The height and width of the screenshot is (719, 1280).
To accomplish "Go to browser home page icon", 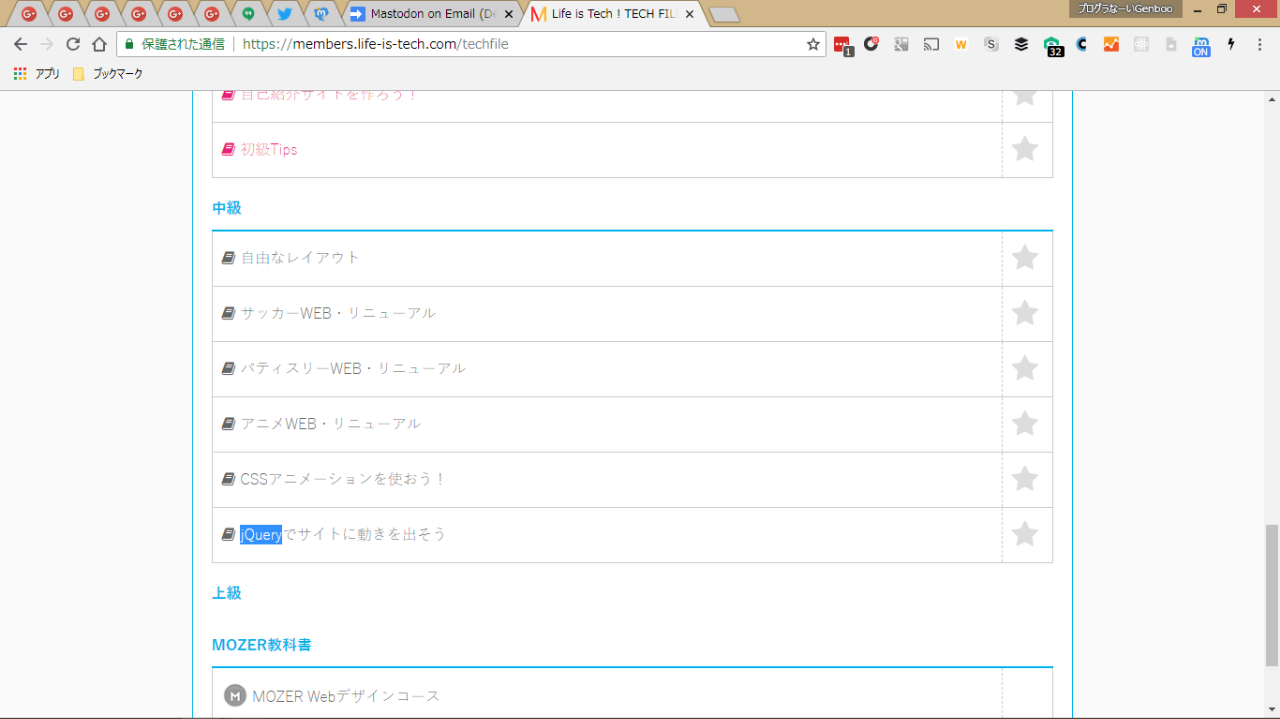I will pos(99,44).
